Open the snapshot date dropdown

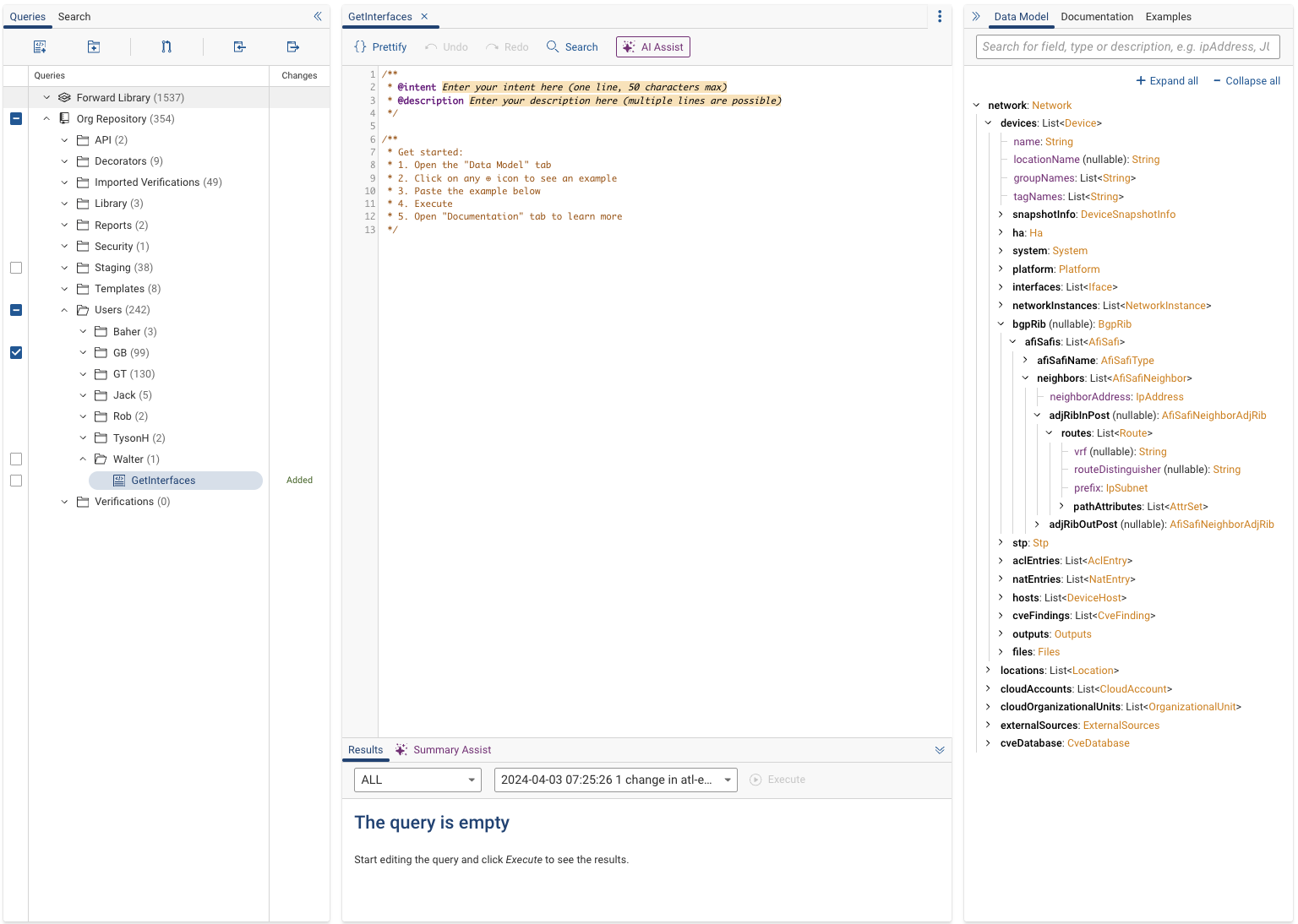[615, 780]
